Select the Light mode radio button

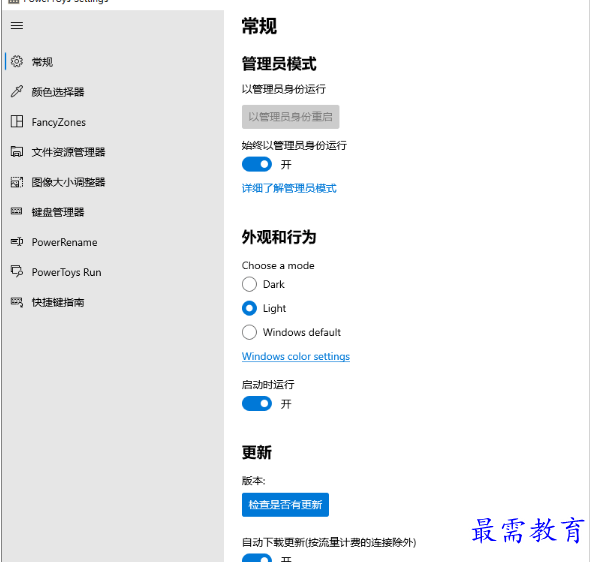(249, 308)
